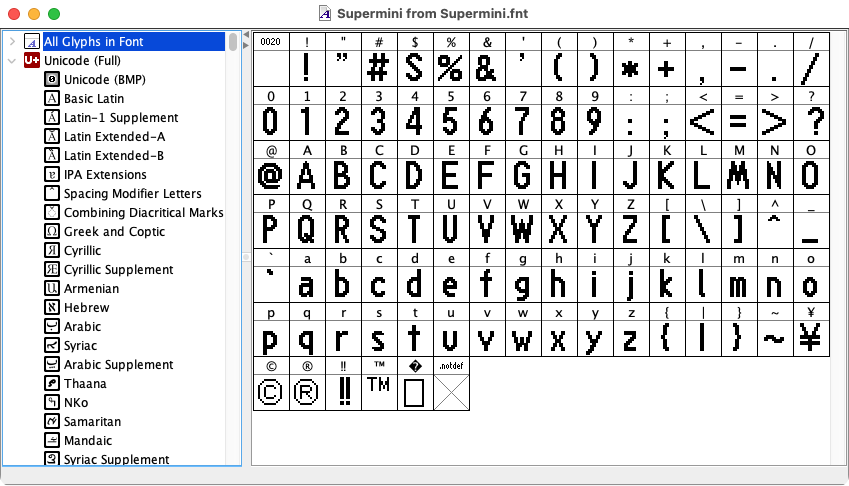849x486 pixels.
Task: Select the lowercase z glyph cell
Action: pyautogui.click(x=631, y=330)
